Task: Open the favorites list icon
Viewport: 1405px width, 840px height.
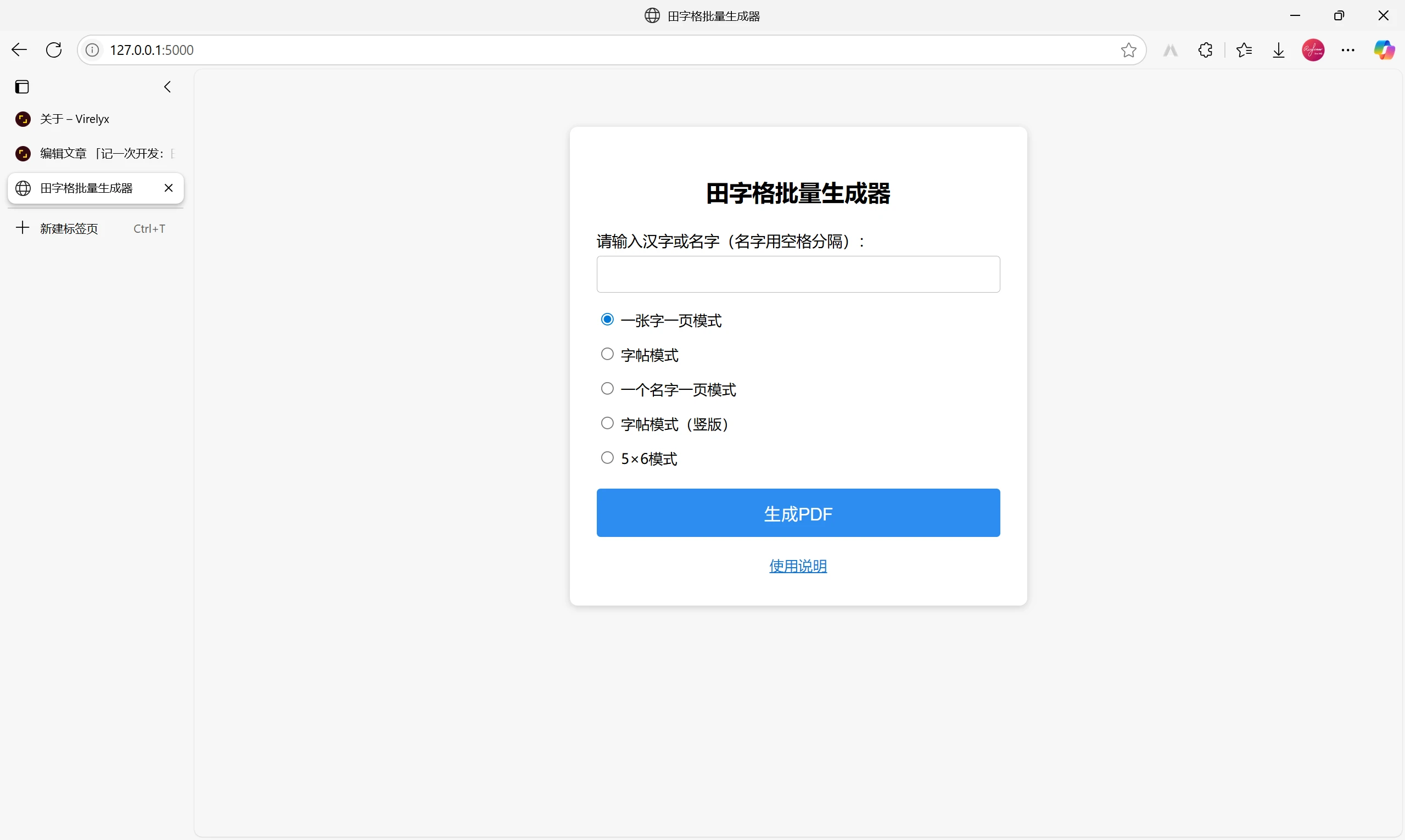Action: tap(1244, 50)
